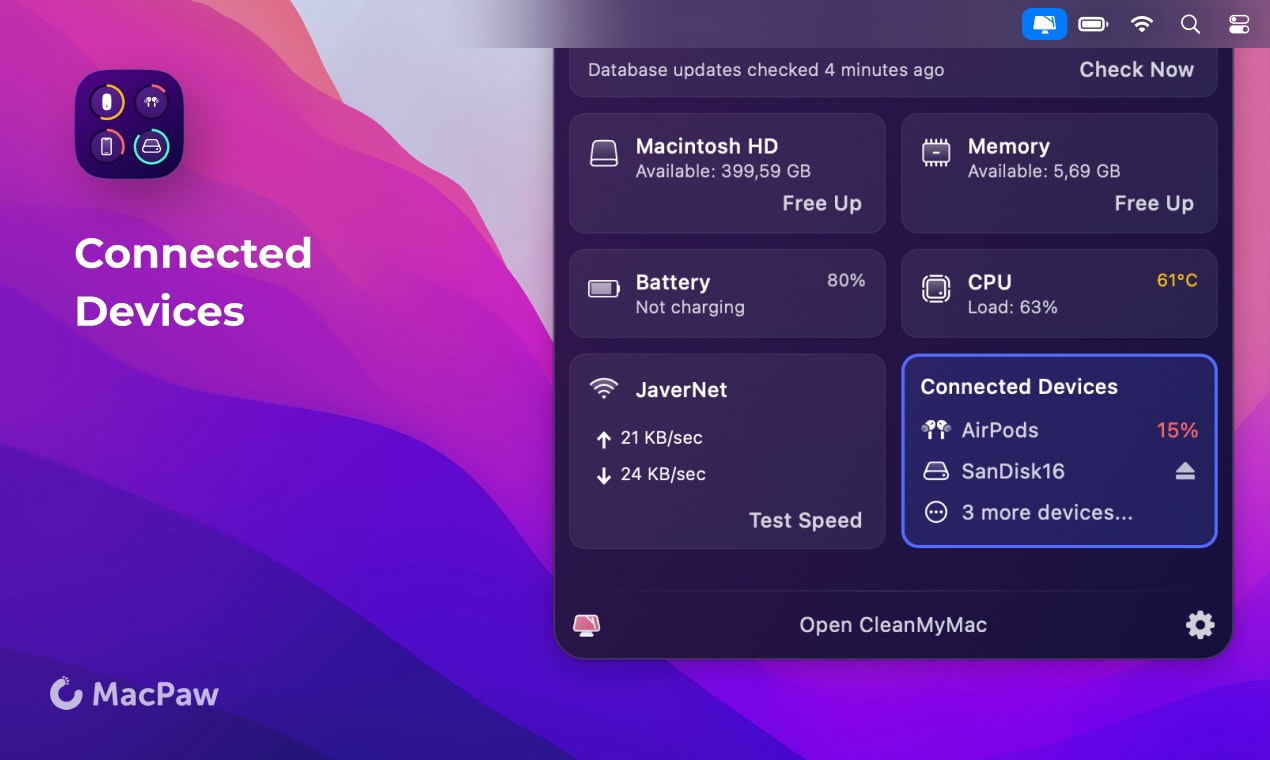Click the Macintosh HD drive icon
This screenshot has width=1270, height=760.
[x=603, y=153]
